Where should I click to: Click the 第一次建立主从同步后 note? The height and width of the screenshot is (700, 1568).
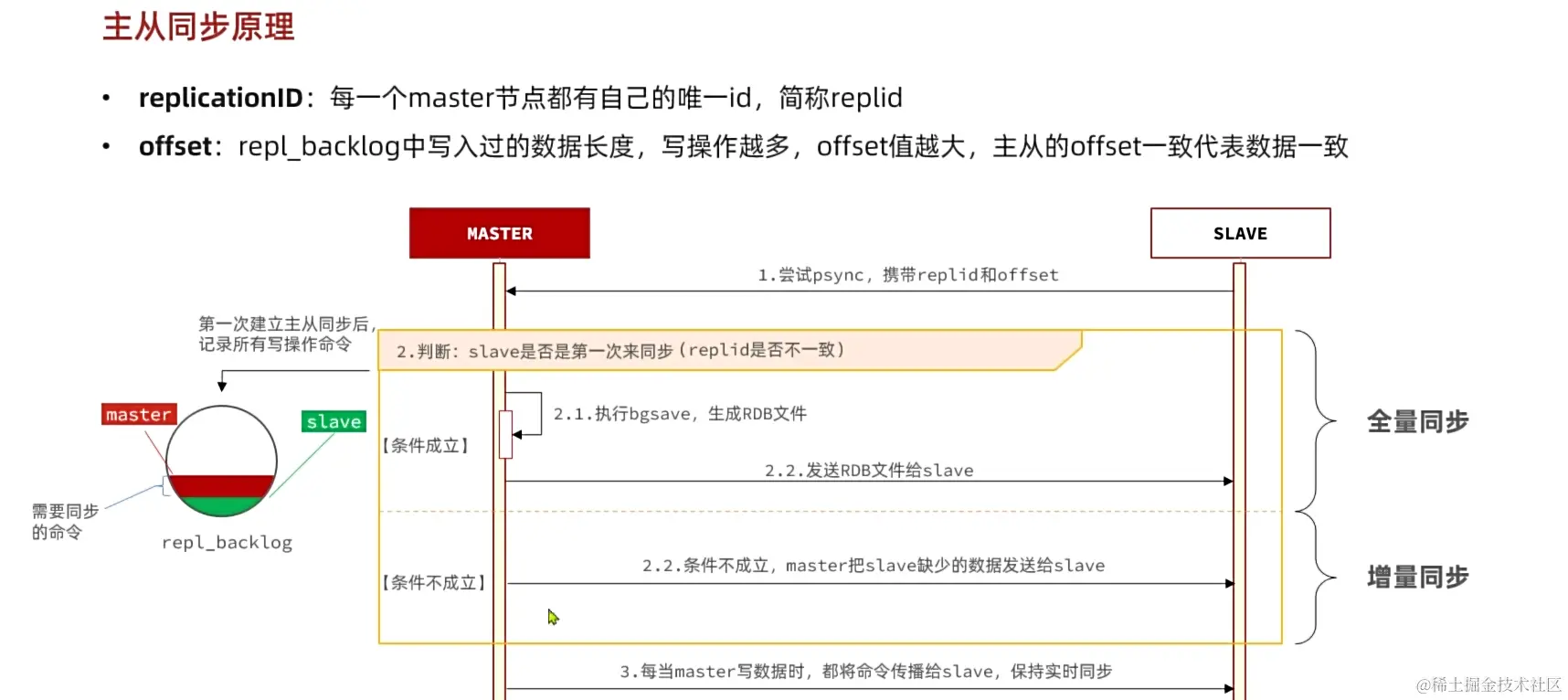[287, 334]
